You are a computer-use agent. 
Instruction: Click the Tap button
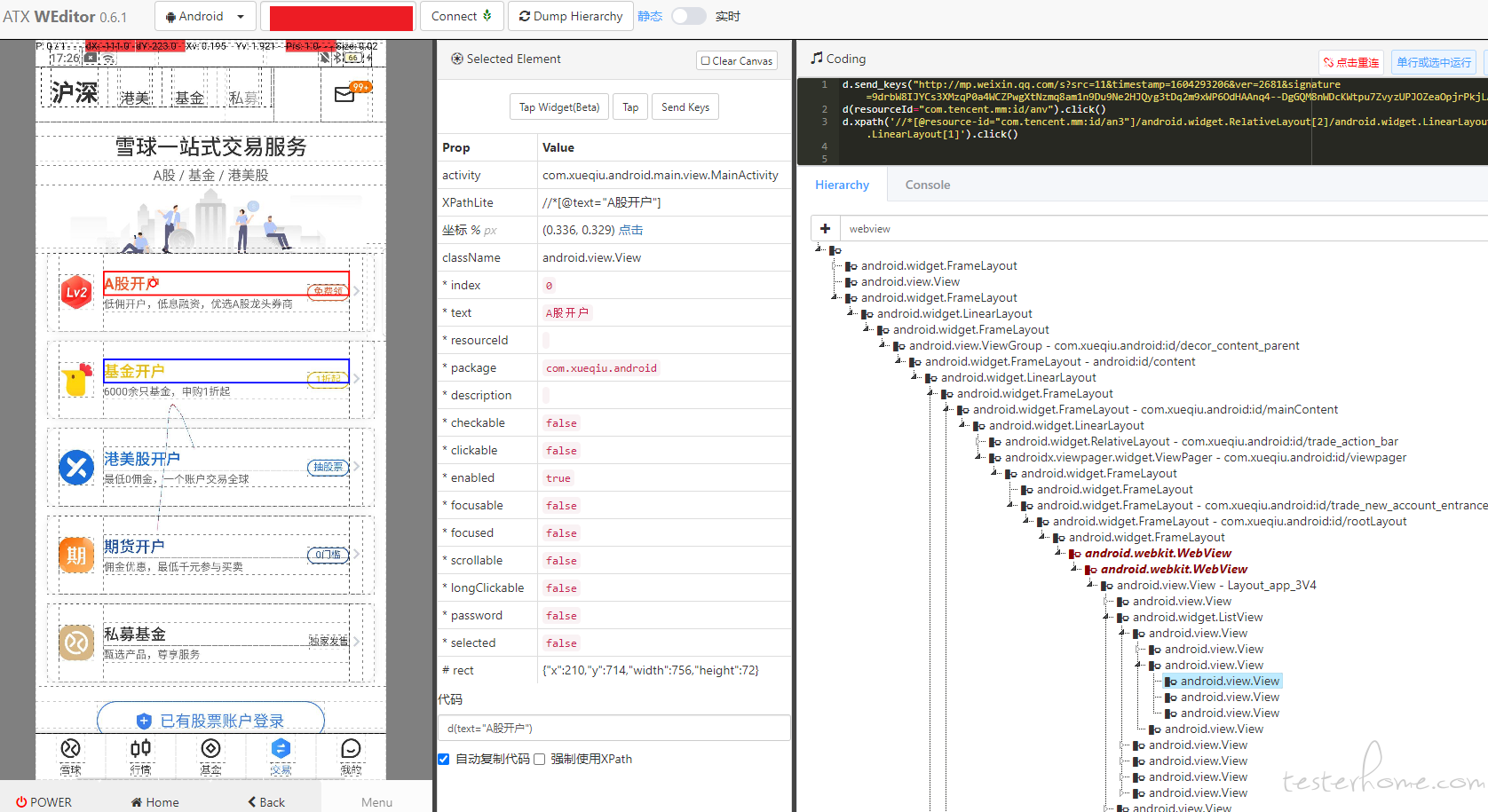(x=630, y=107)
